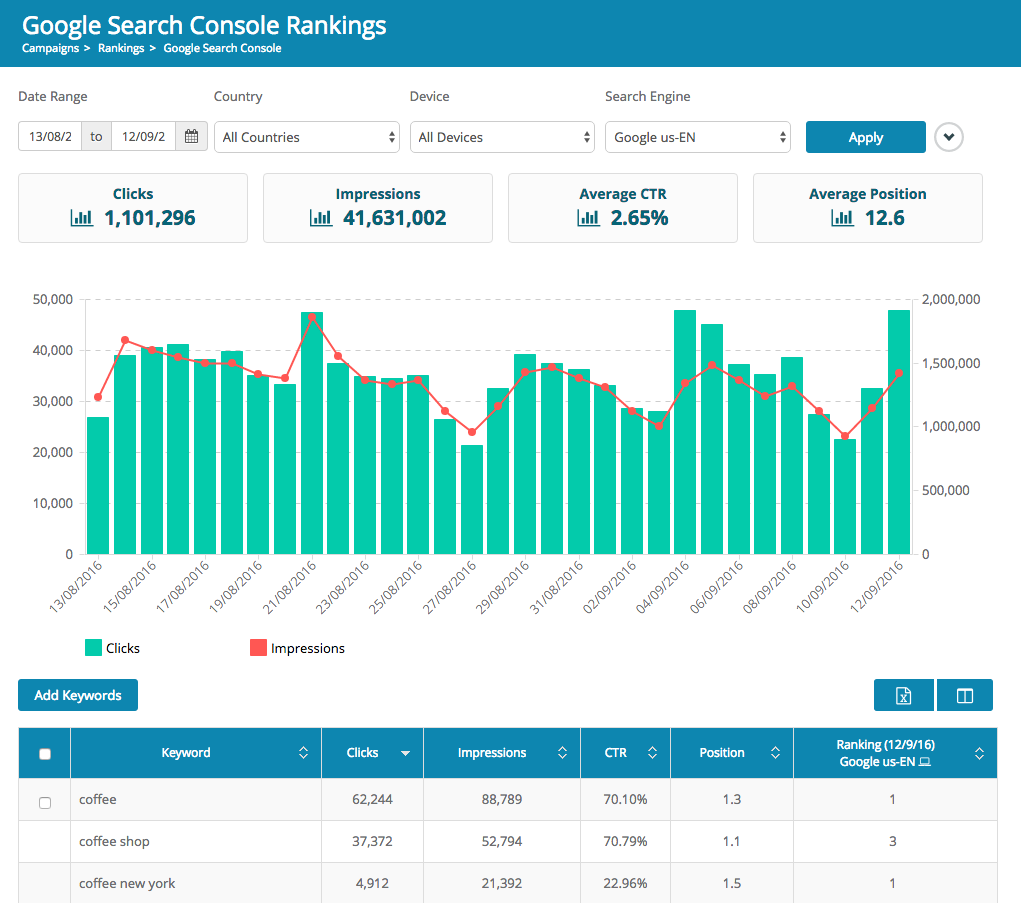Image resolution: width=1021 pixels, height=903 pixels.
Task: Click the Excel export icon button
Action: [x=903, y=695]
